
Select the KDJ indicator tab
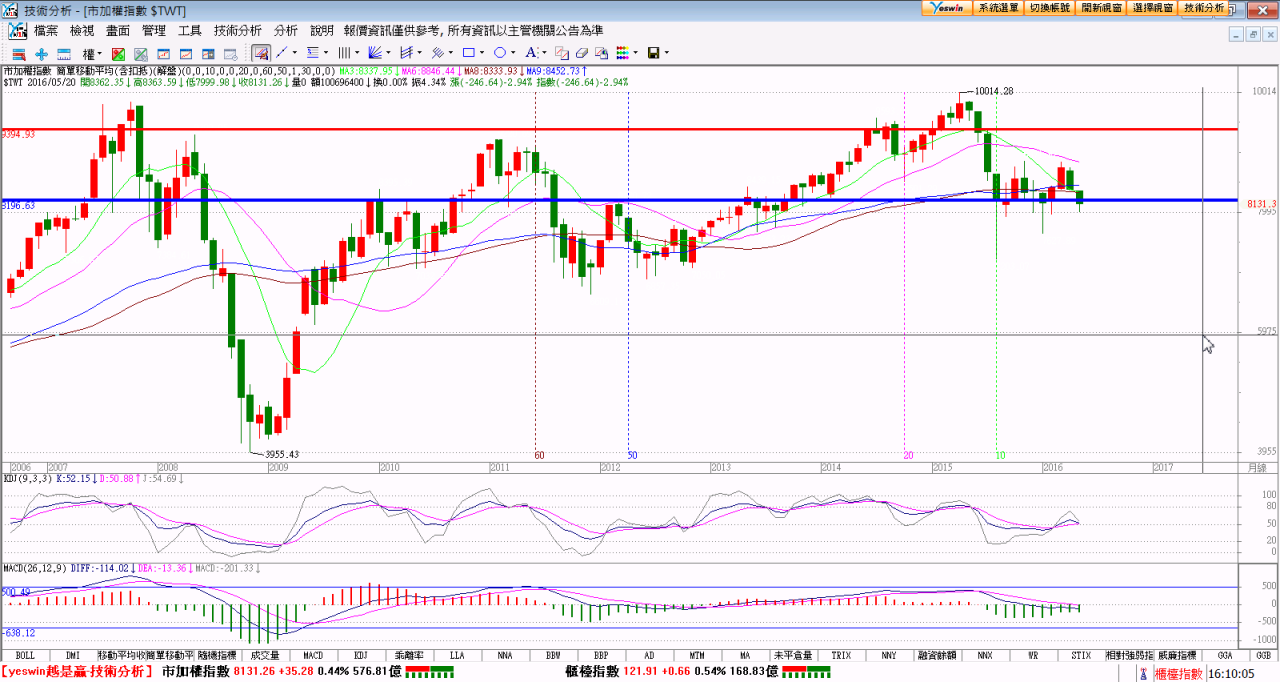[361, 655]
